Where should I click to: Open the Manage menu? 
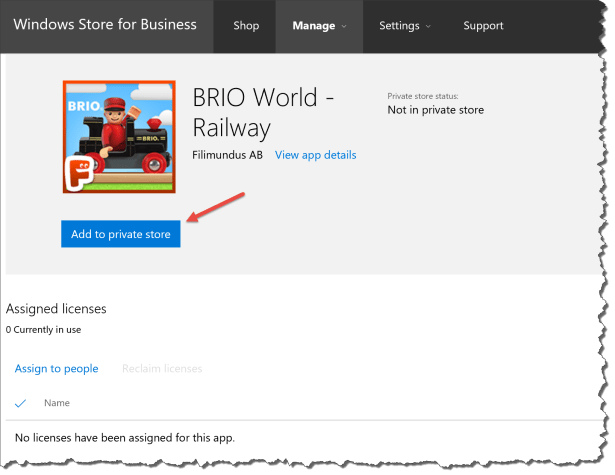pos(314,26)
